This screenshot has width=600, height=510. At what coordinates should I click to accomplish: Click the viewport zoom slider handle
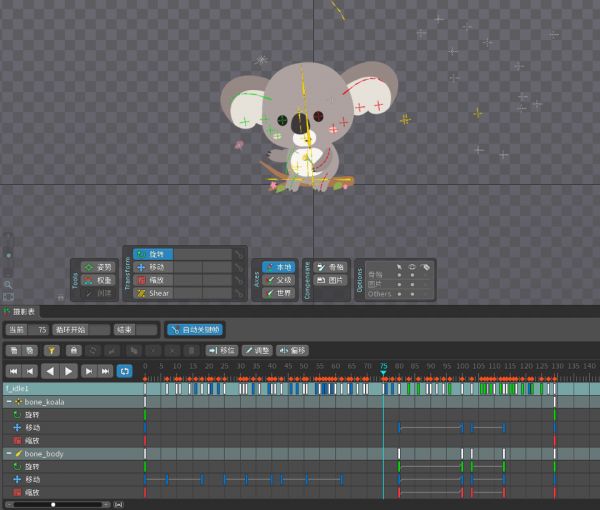pyautogui.click(x=8, y=255)
